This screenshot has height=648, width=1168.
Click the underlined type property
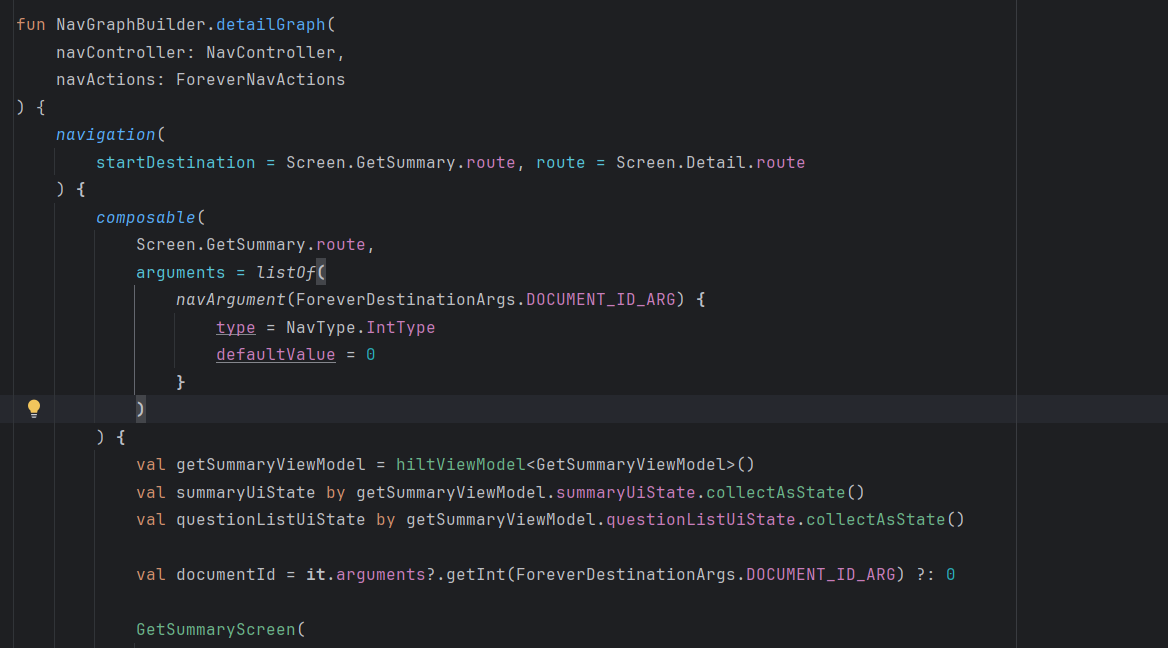(235, 328)
